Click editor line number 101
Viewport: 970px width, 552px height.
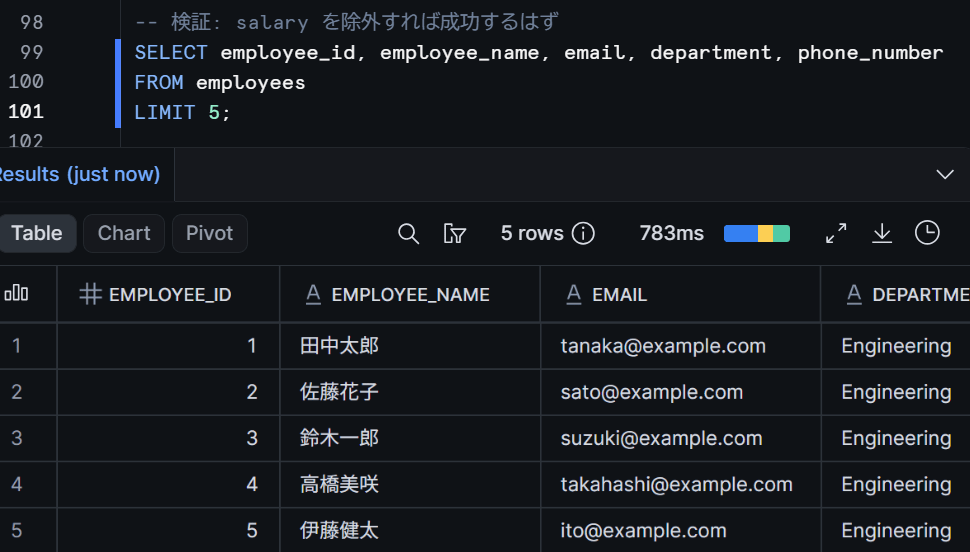coord(26,111)
